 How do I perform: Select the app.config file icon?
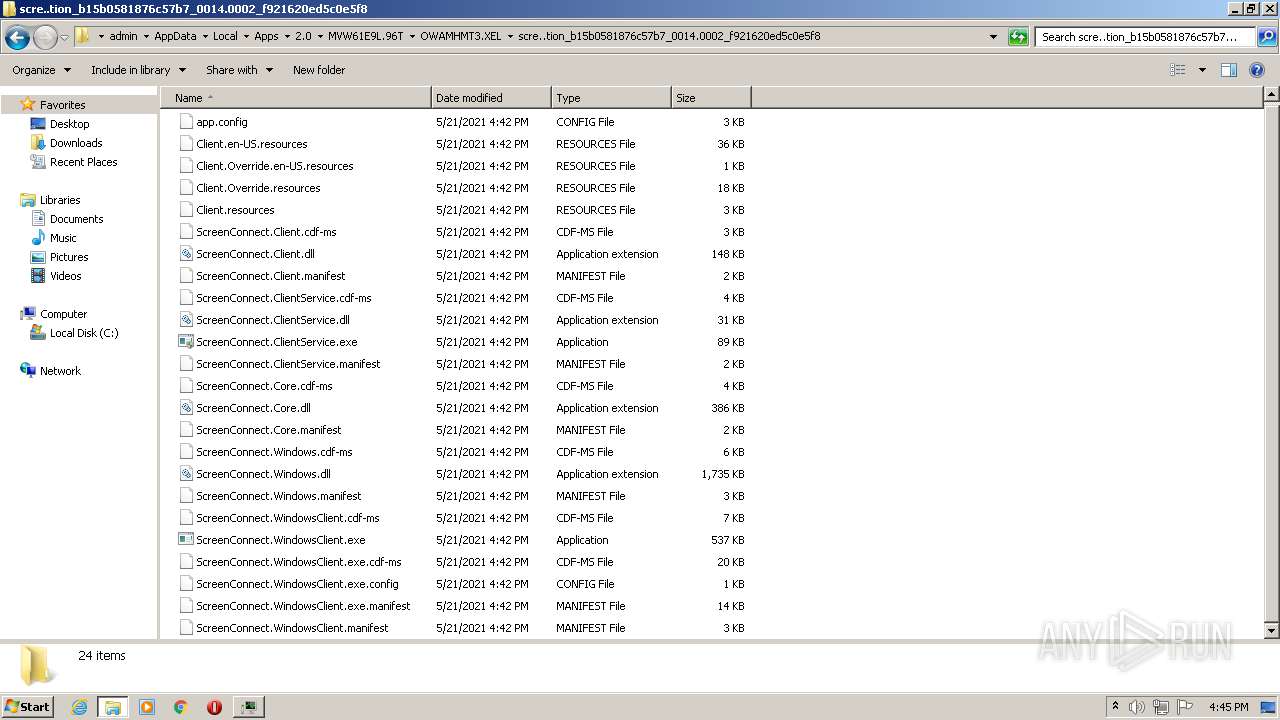(185, 122)
